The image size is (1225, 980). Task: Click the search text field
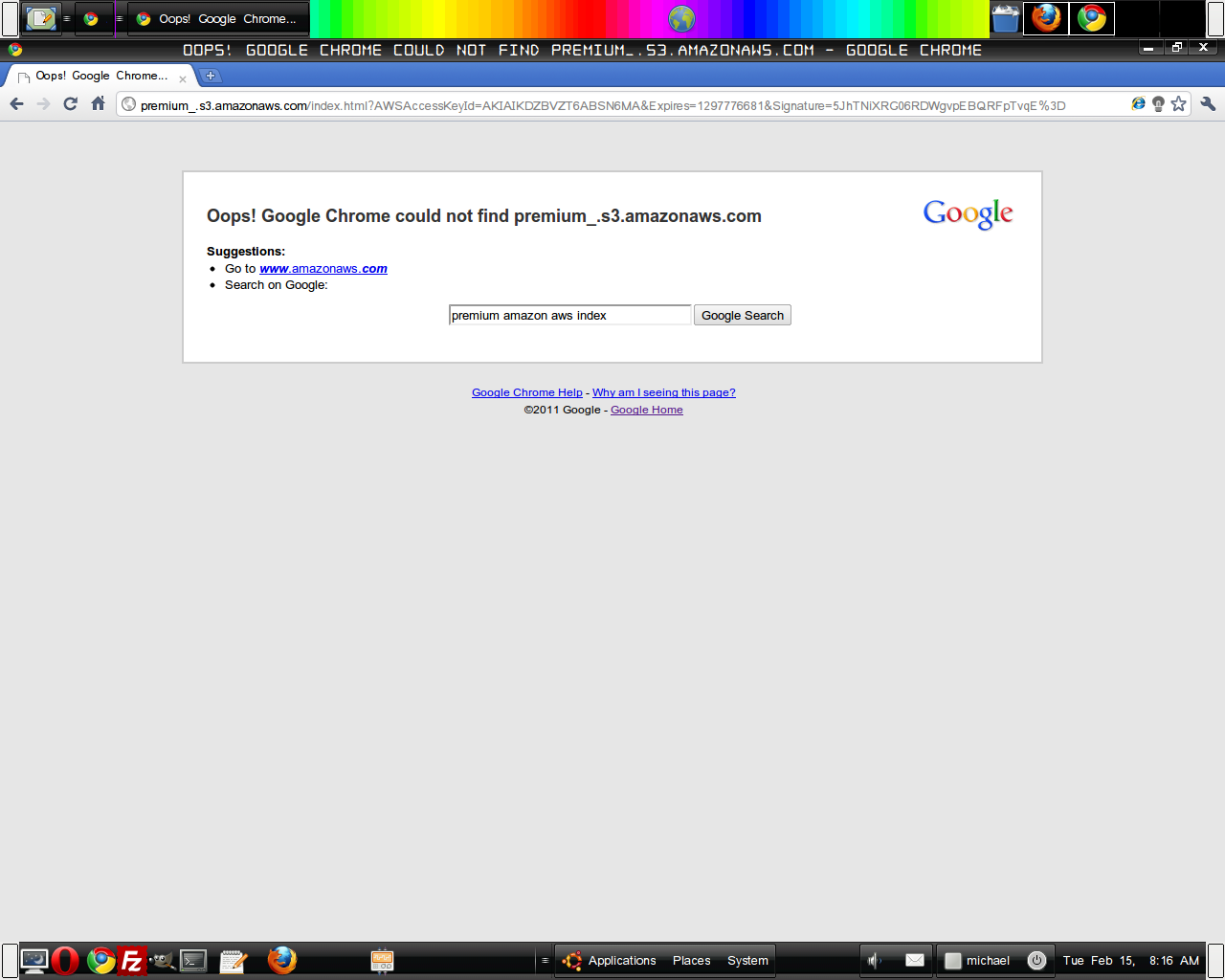point(569,315)
